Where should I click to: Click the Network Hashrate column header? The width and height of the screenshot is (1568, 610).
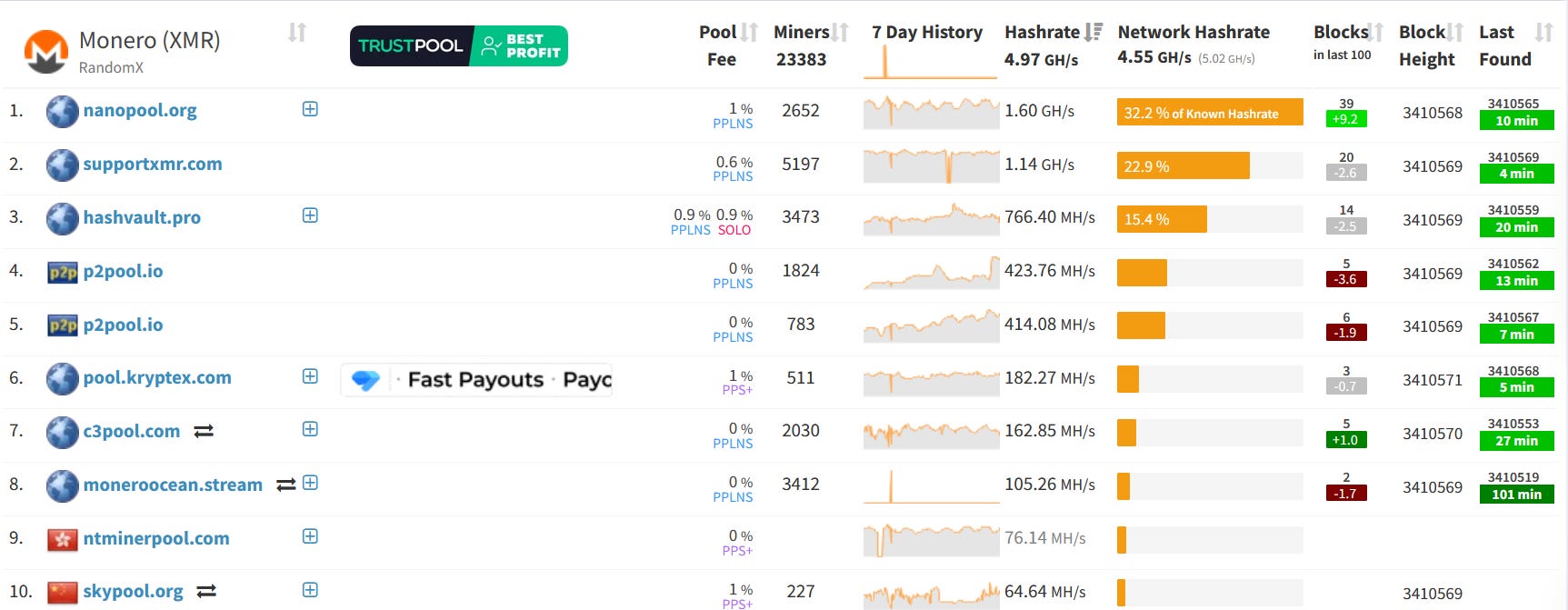point(1193,33)
